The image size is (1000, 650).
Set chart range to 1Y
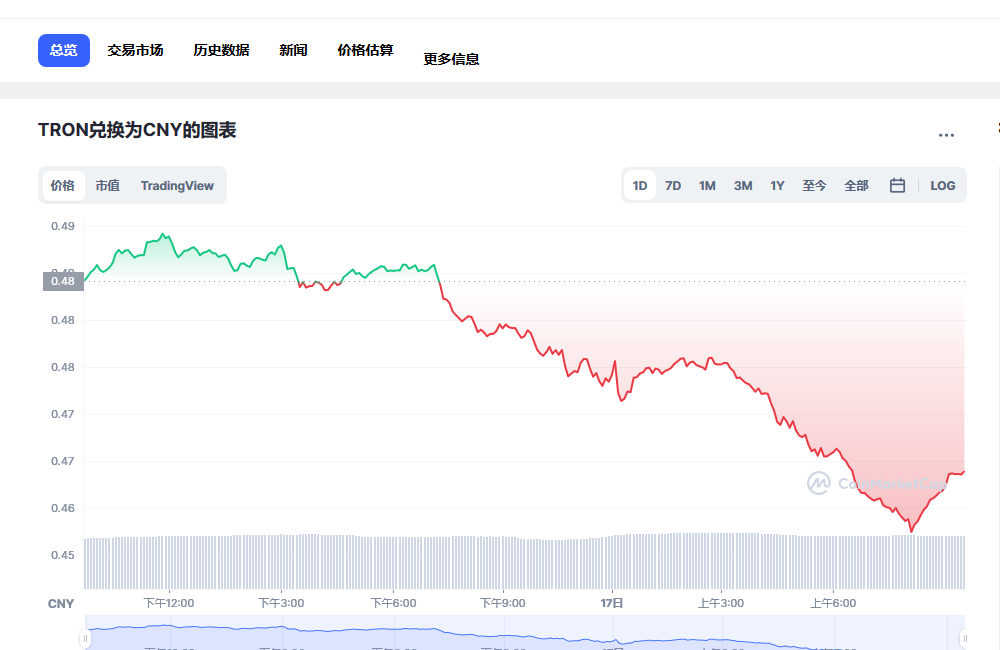click(x=777, y=186)
